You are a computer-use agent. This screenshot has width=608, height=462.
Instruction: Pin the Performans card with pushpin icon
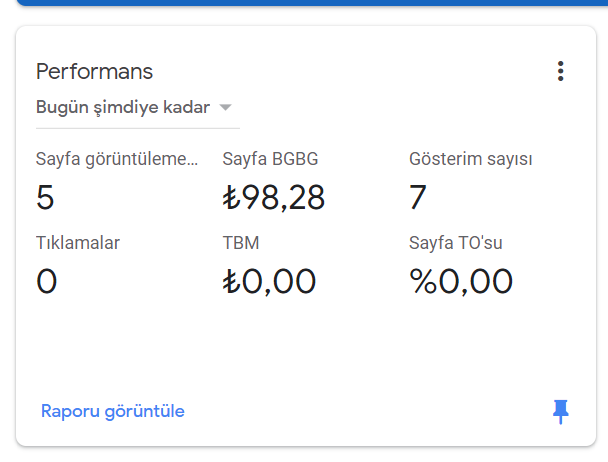pos(560,412)
